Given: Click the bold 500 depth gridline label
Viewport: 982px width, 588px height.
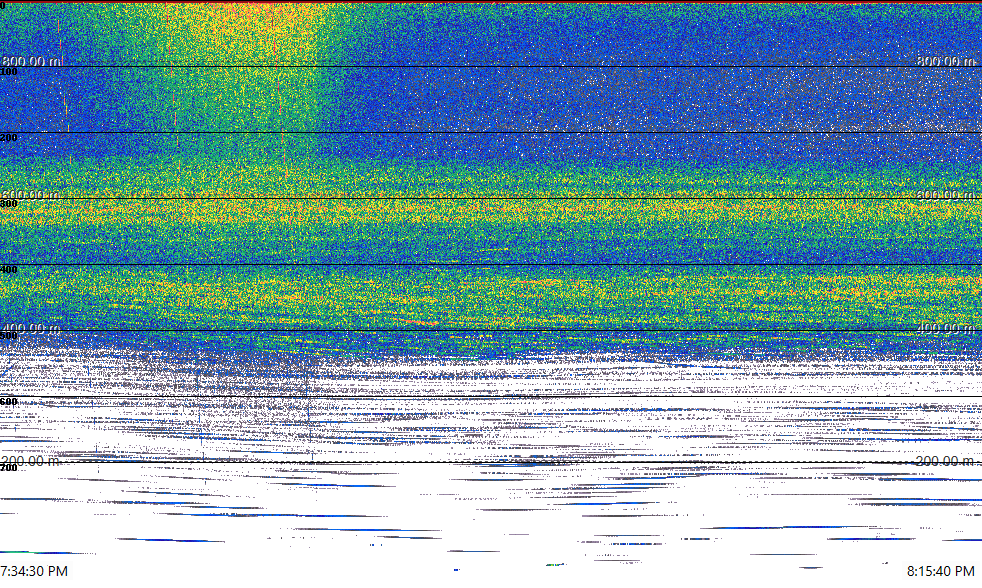Looking at the screenshot, I should coord(9,336).
